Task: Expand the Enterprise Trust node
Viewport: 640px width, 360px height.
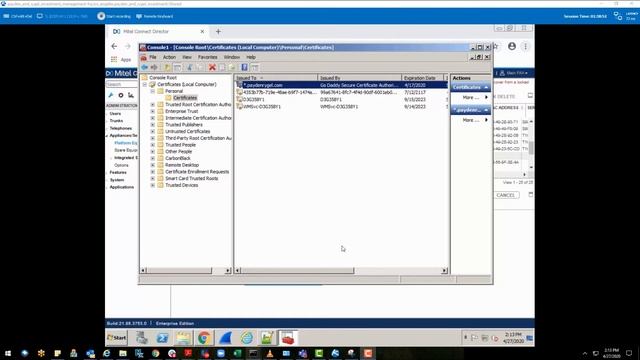Action: coord(153,111)
